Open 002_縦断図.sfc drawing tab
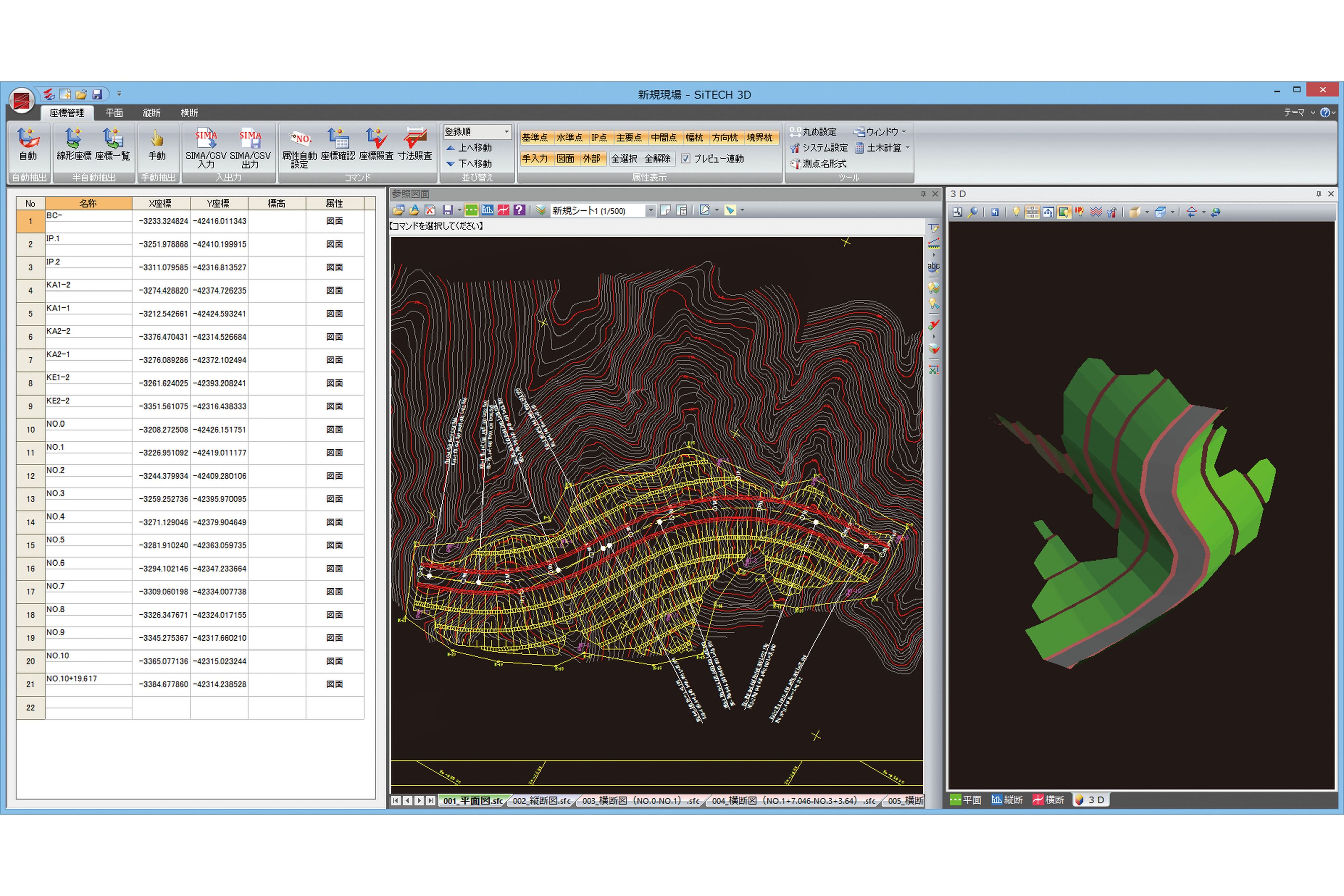1344x896 pixels. (x=541, y=801)
